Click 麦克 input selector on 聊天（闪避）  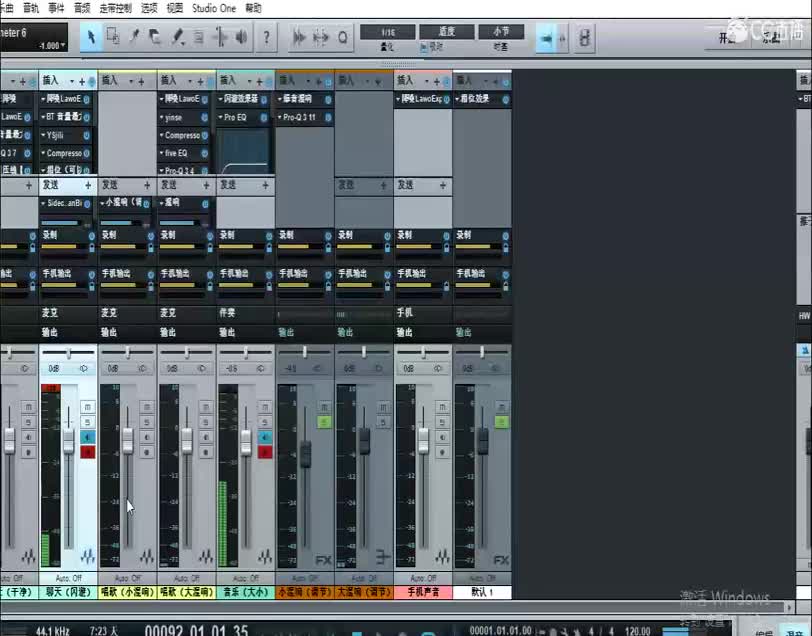(x=68, y=313)
